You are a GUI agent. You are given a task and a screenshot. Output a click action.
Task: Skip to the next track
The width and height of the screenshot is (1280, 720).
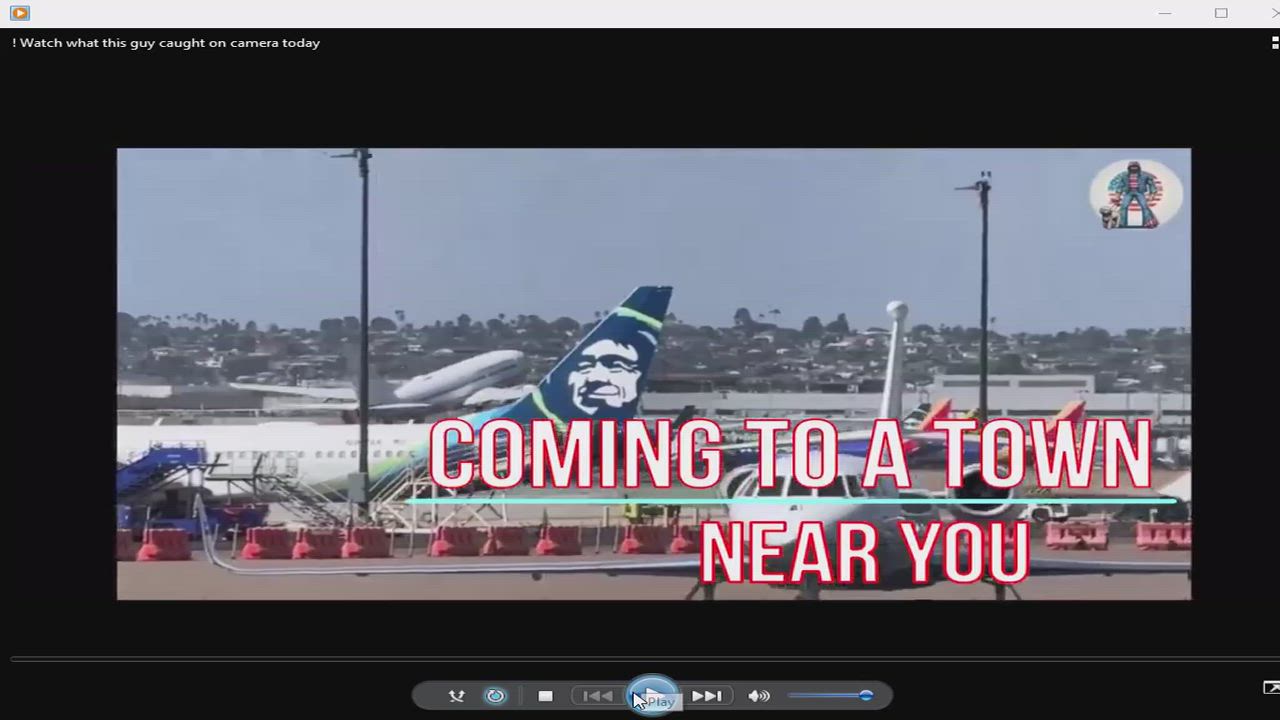pos(706,696)
